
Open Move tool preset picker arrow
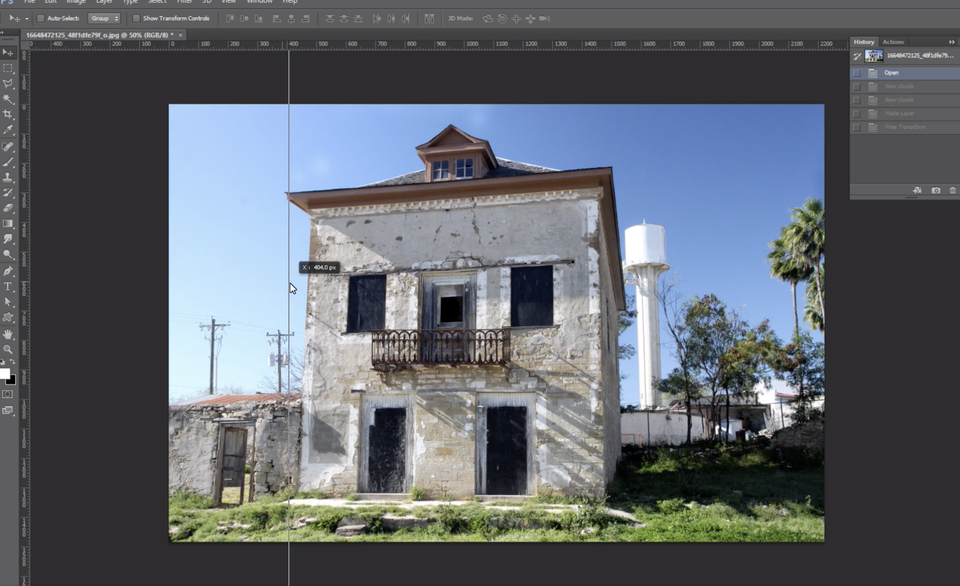26,18
